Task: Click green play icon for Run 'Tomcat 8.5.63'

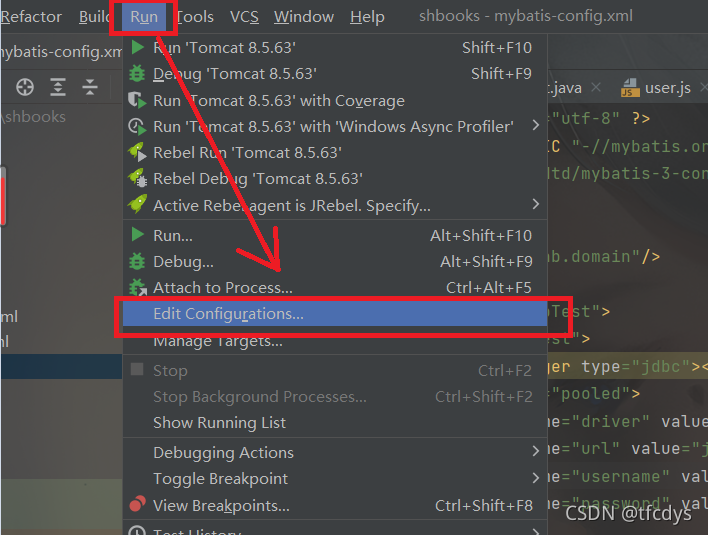Action: tap(137, 47)
